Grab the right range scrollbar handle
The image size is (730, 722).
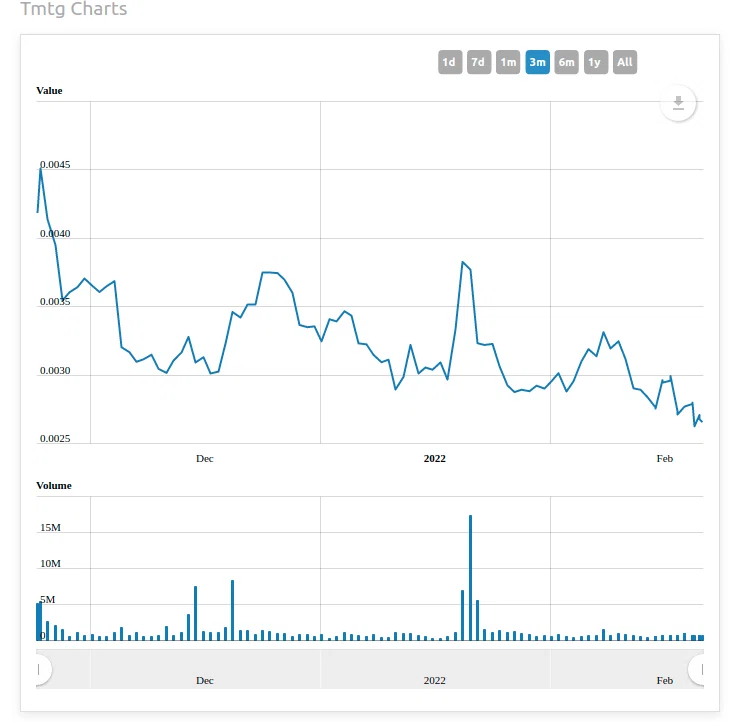pyautogui.click(x=697, y=669)
